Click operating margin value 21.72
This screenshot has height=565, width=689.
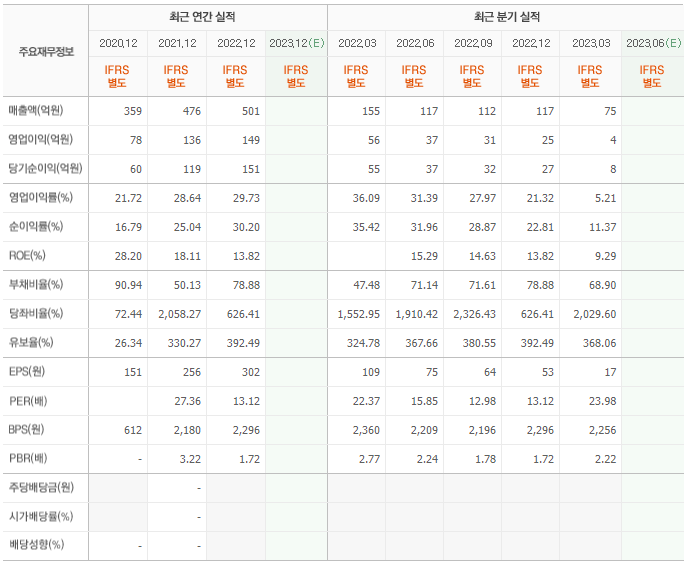(128, 198)
